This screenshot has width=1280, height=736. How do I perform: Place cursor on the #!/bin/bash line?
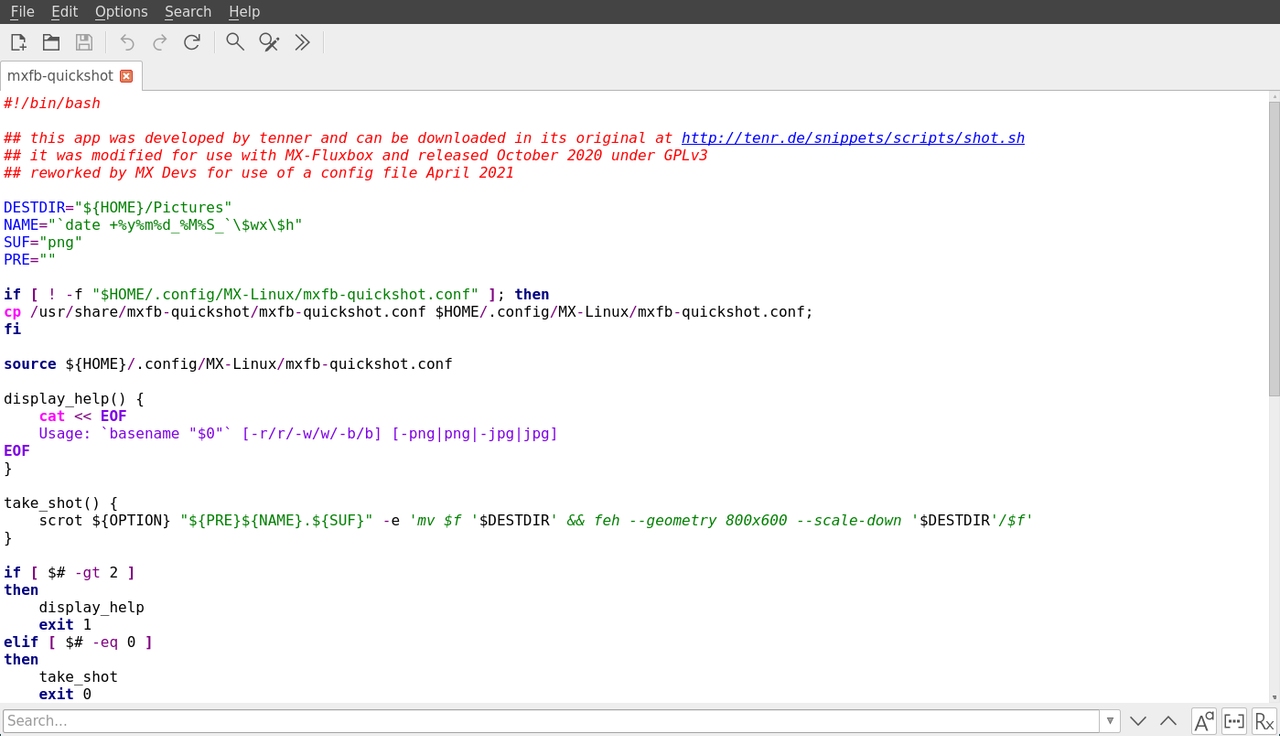(52, 103)
